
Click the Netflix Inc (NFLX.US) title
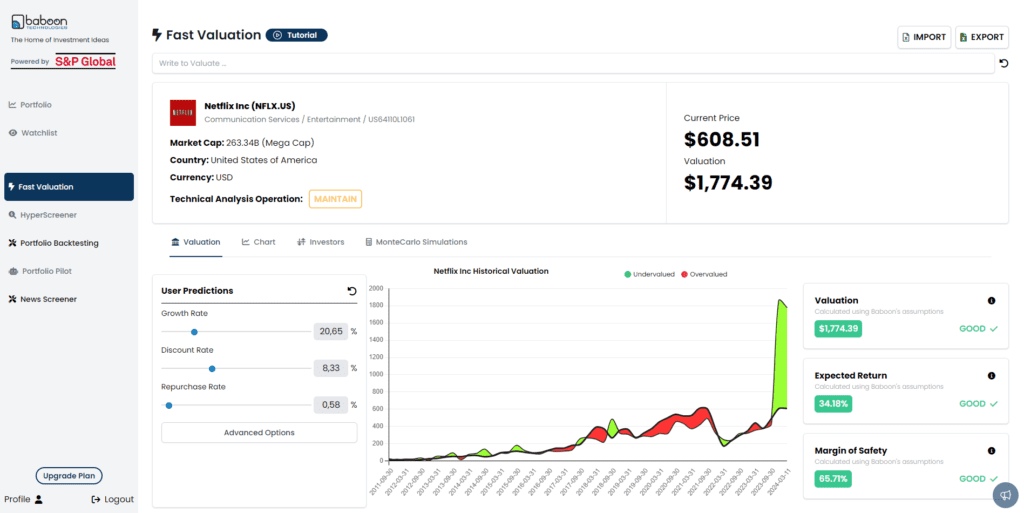[x=249, y=106]
